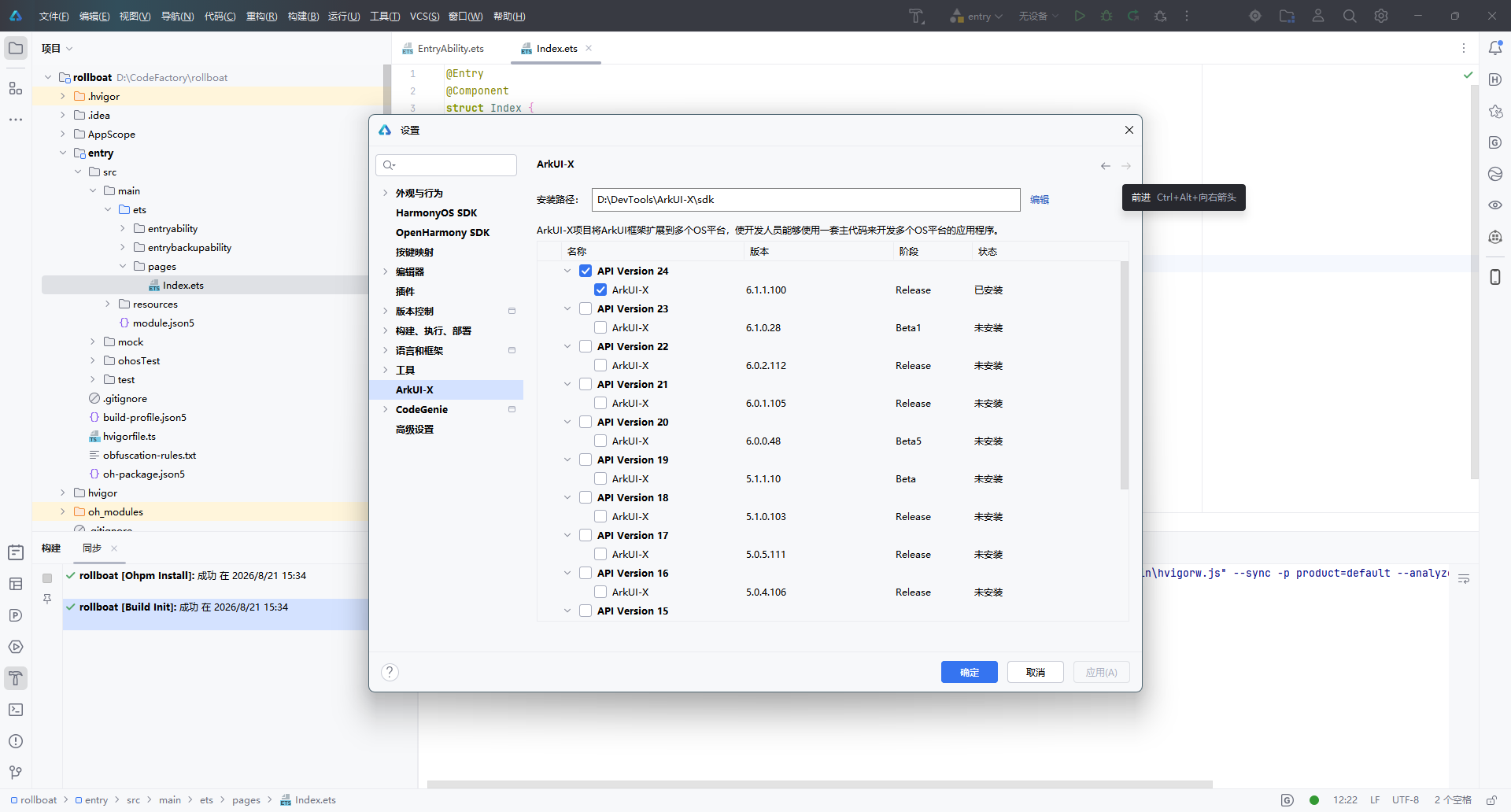Click the editor horizontal scrollbar at bottom

tap(820, 784)
